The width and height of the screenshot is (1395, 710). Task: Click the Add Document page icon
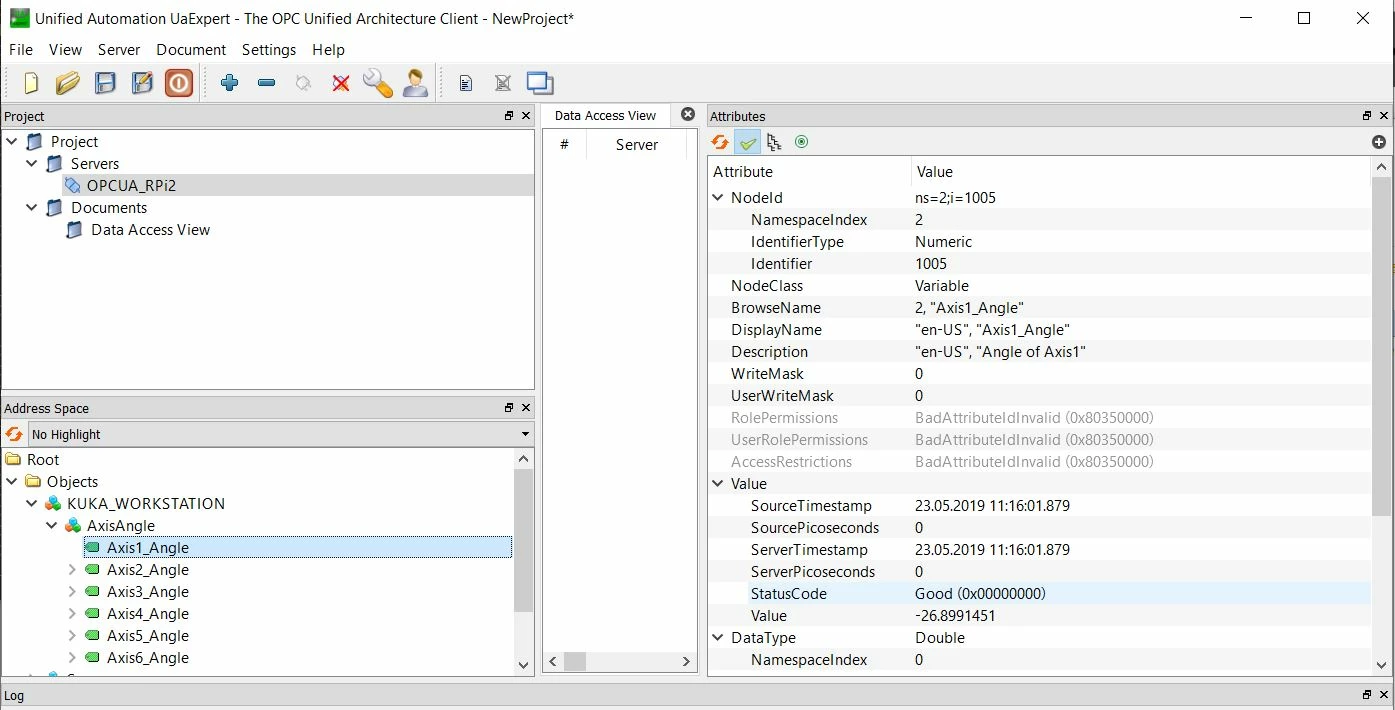click(466, 83)
